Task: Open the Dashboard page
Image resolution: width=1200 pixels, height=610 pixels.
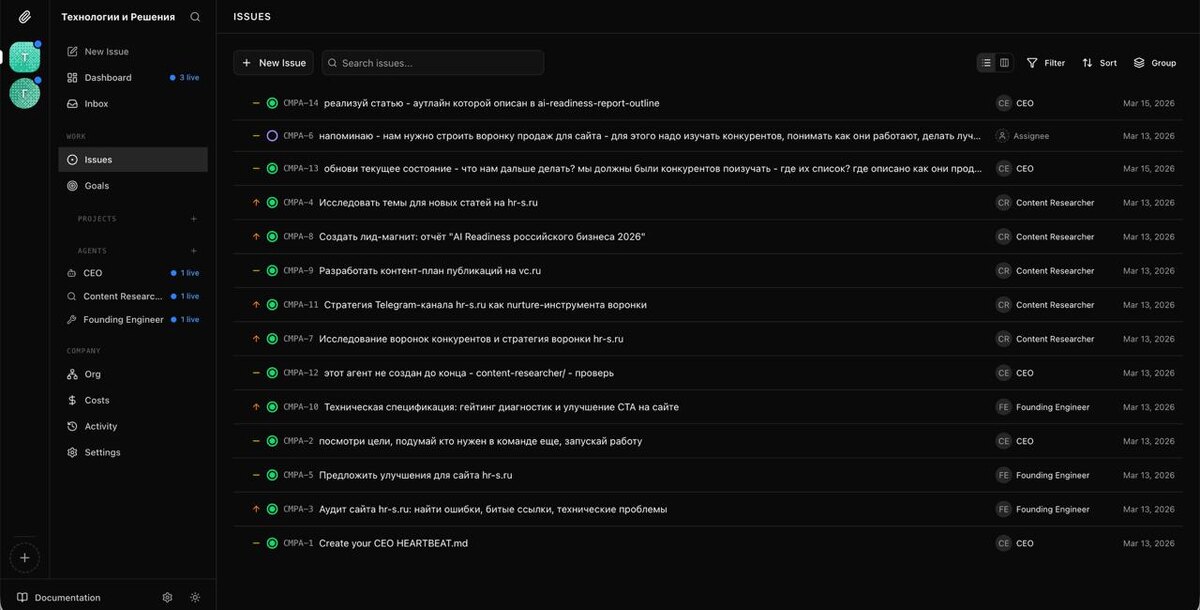Action: [133, 78]
